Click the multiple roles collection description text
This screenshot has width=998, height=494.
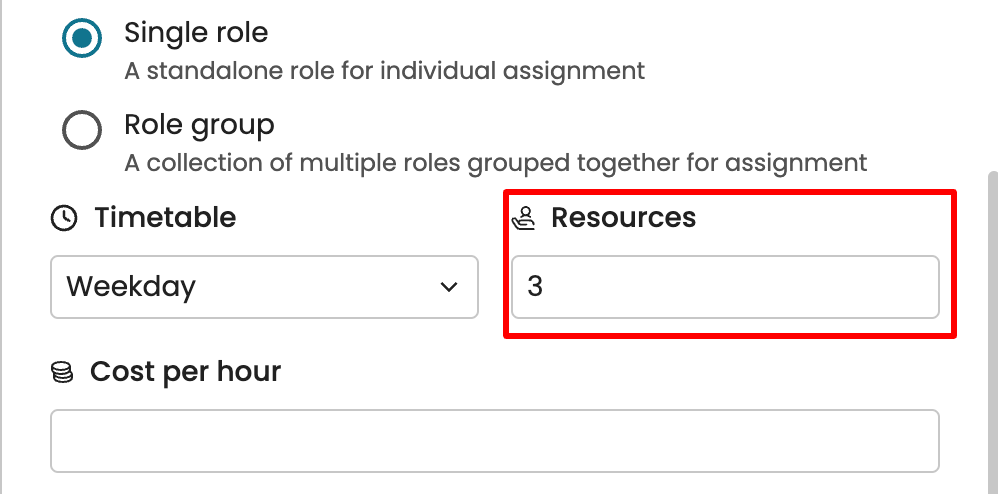pos(495,162)
